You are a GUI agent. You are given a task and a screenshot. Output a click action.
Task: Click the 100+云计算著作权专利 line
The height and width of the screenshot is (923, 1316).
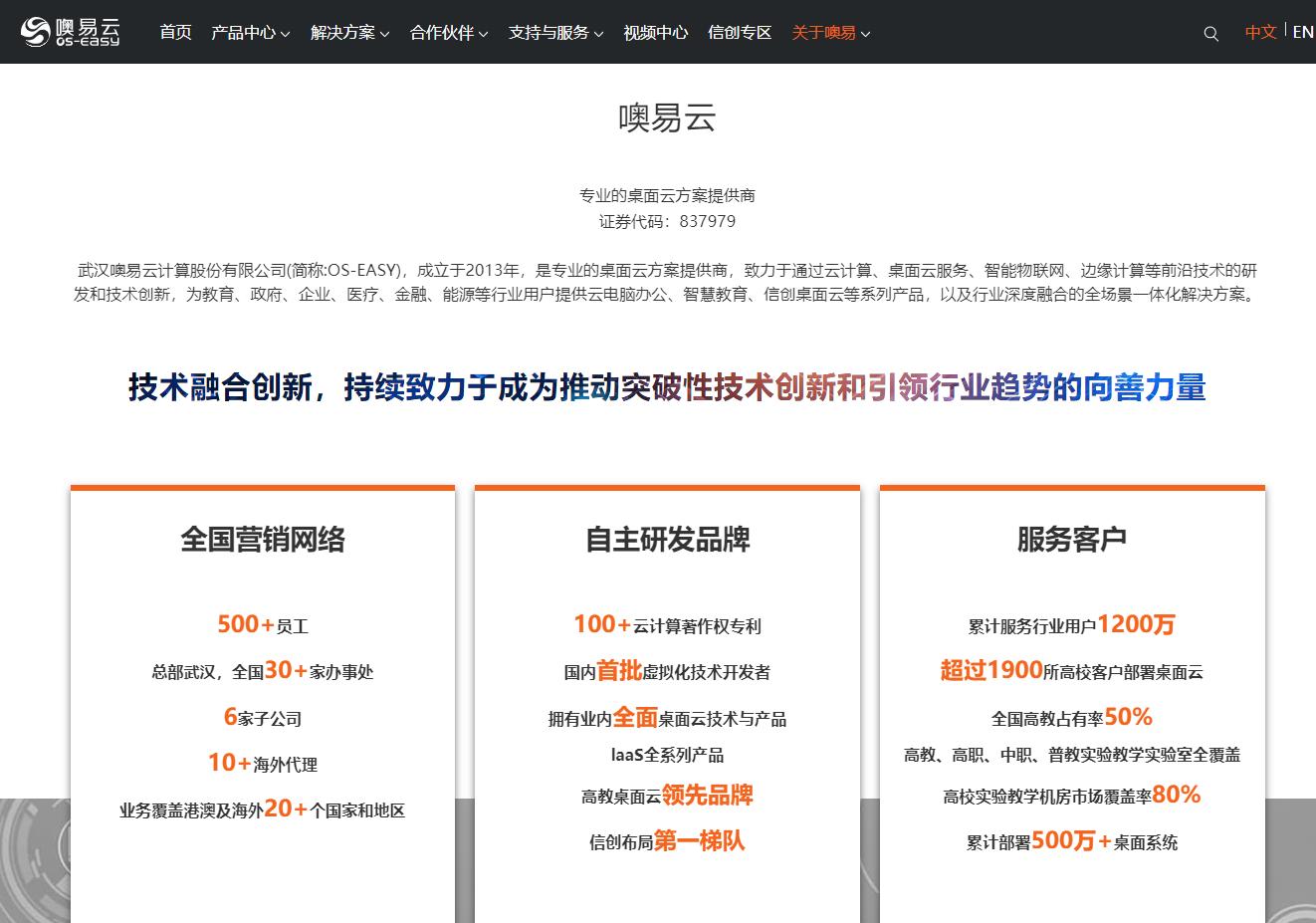click(x=667, y=624)
